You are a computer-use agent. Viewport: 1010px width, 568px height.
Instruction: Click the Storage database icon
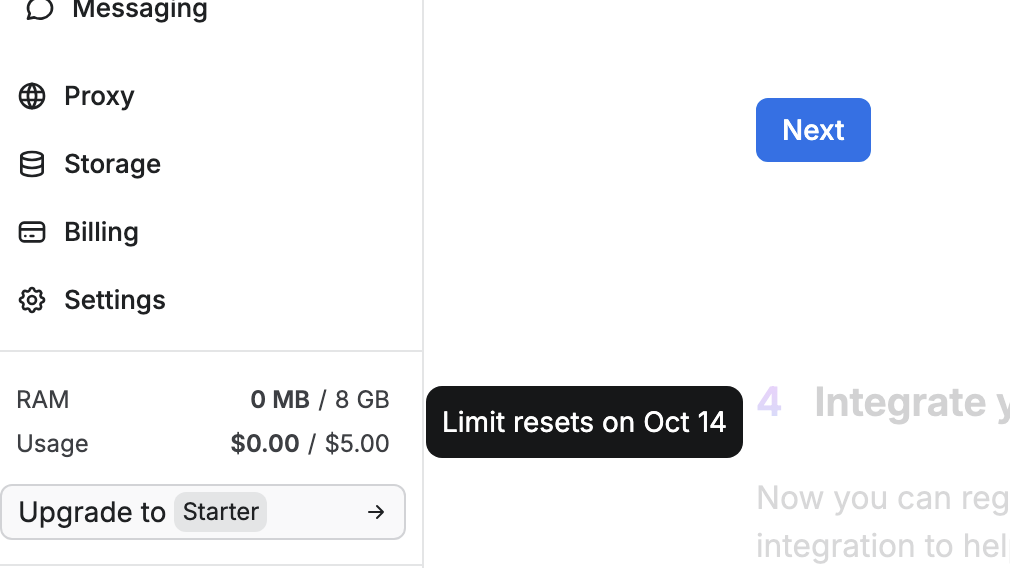coord(32,164)
